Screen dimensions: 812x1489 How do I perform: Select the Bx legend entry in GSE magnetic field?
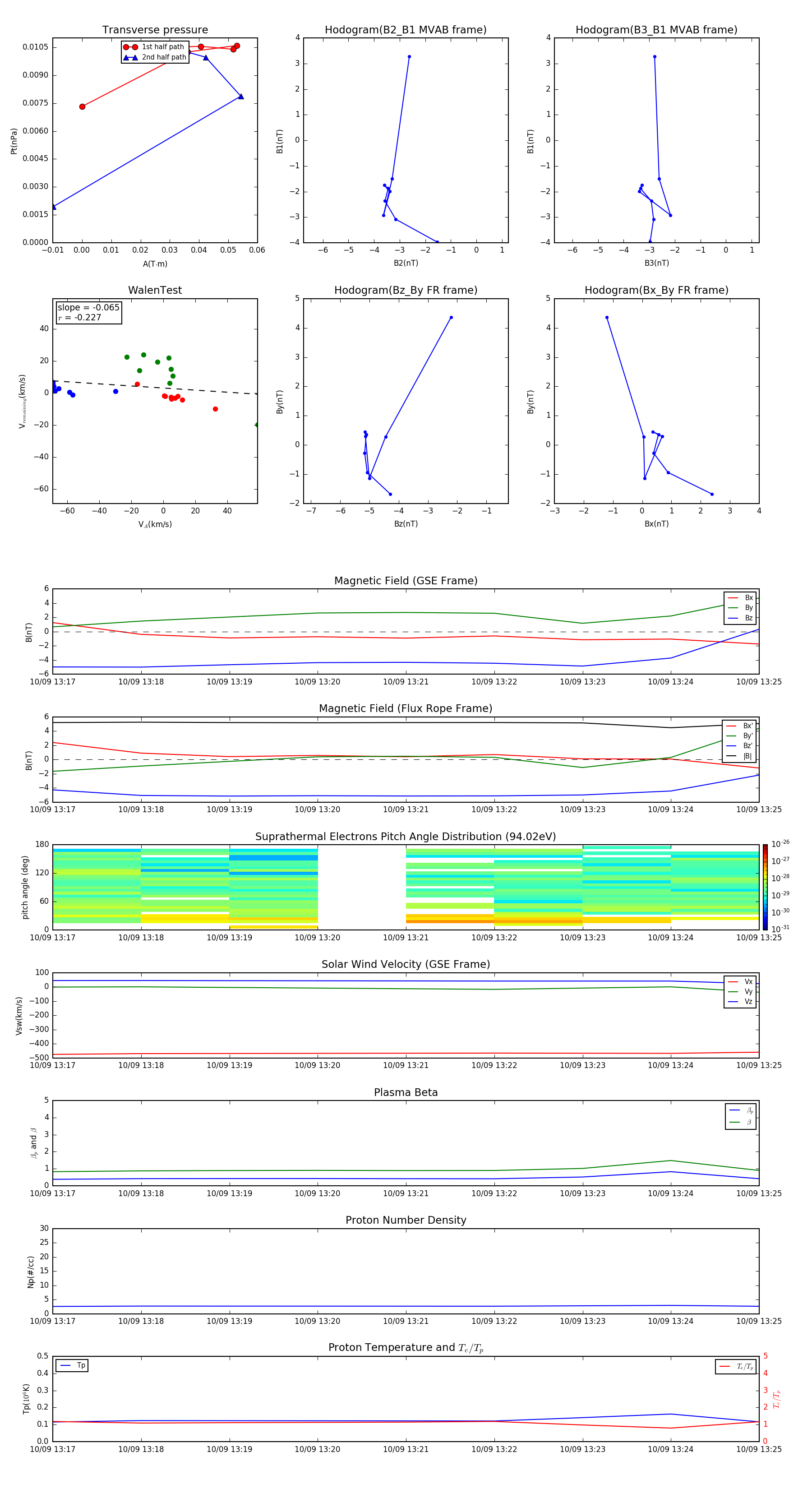coord(740,598)
